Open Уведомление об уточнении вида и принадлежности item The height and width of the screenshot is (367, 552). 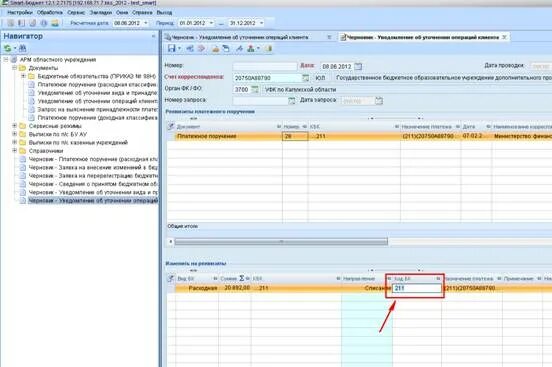coord(97,93)
